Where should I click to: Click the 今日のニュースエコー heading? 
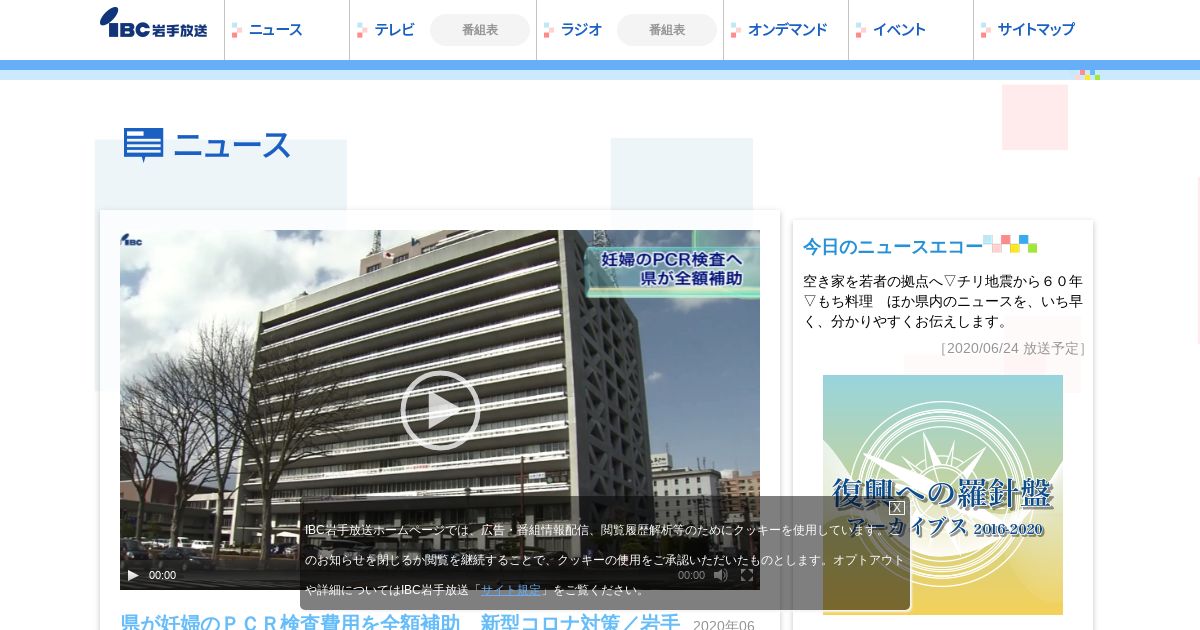893,246
